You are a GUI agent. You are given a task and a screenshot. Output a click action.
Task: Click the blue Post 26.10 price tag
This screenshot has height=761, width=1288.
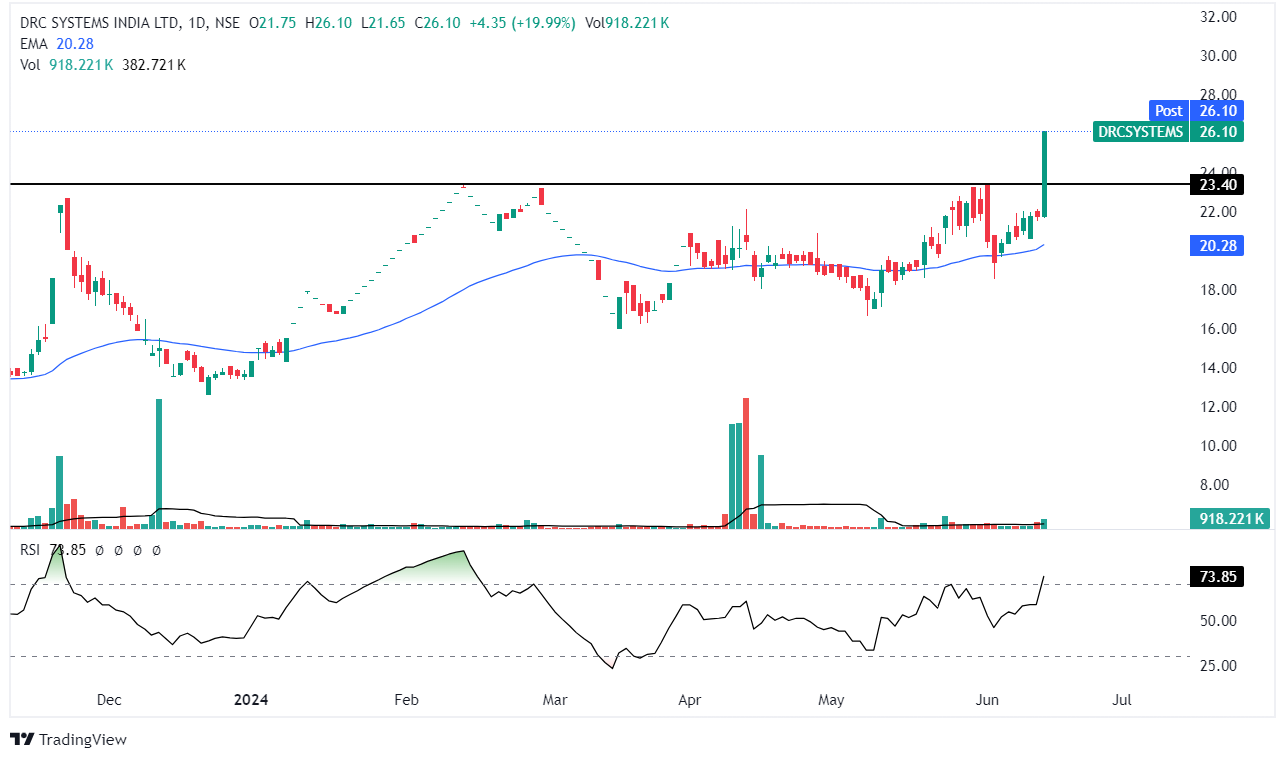click(x=1196, y=111)
